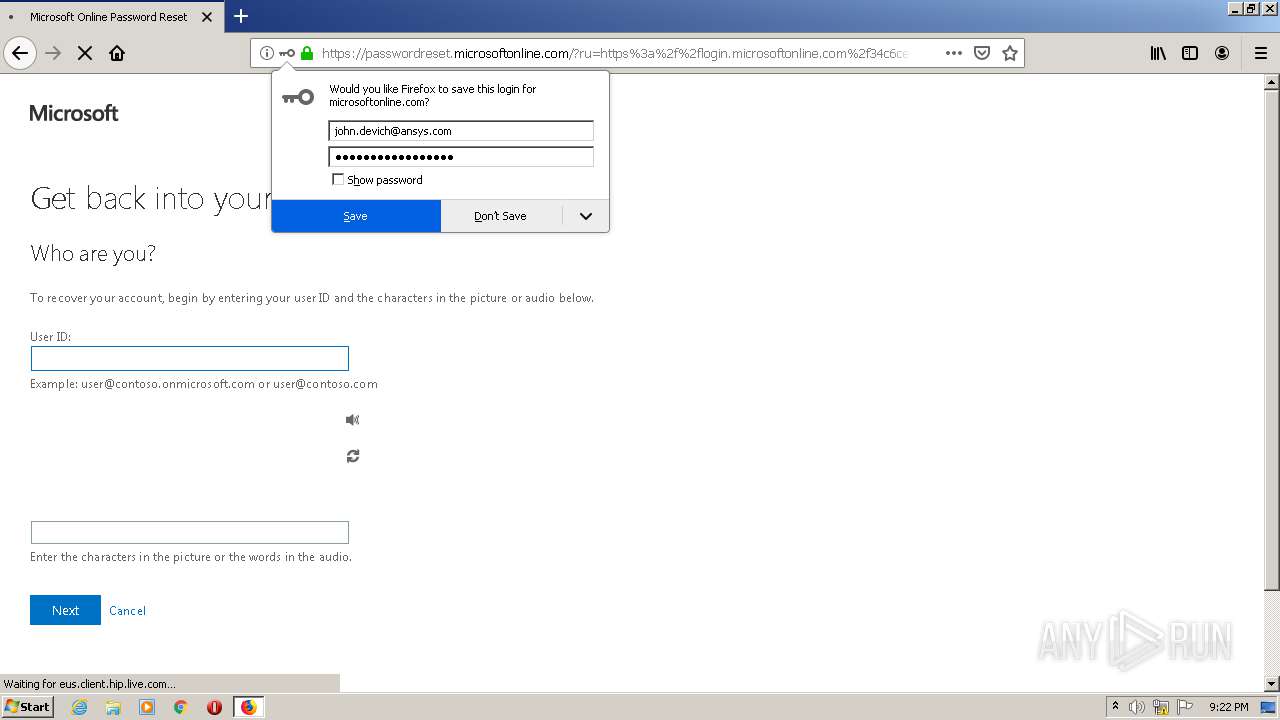1280x720 pixels.
Task: Open Opera browser from taskbar
Action: tap(214, 707)
